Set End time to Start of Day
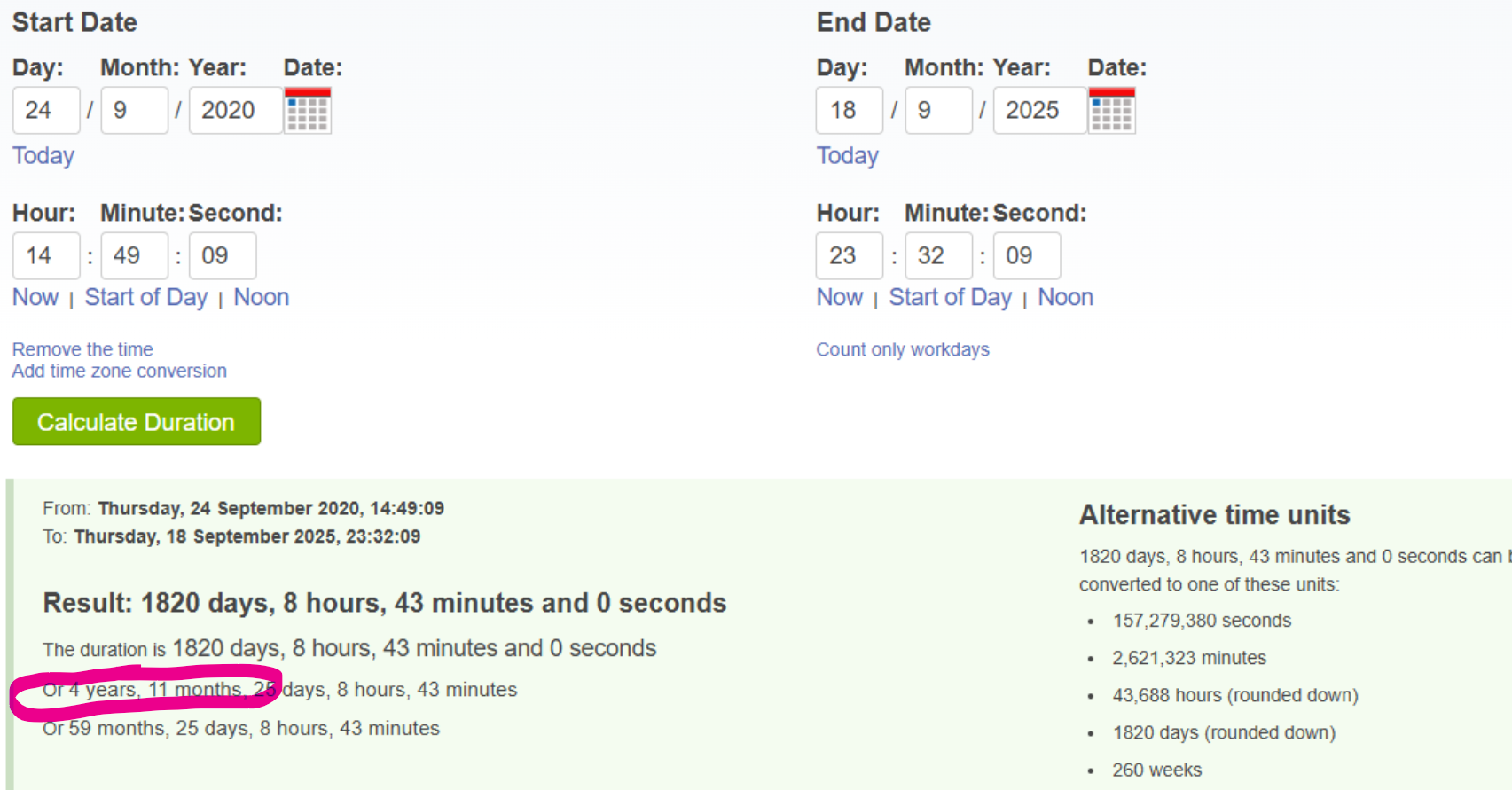 pyautogui.click(x=951, y=297)
